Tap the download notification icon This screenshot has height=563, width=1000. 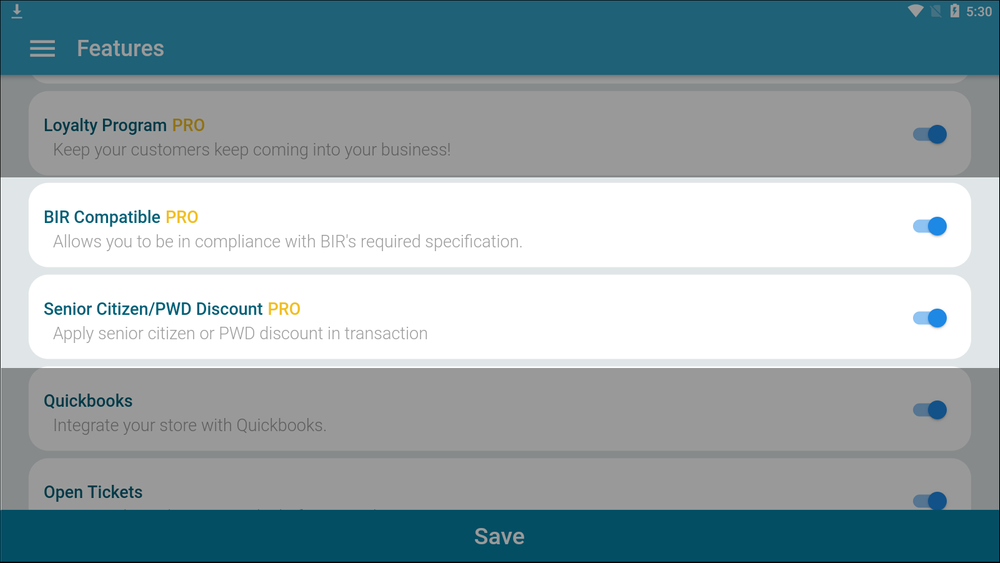click(x=17, y=12)
